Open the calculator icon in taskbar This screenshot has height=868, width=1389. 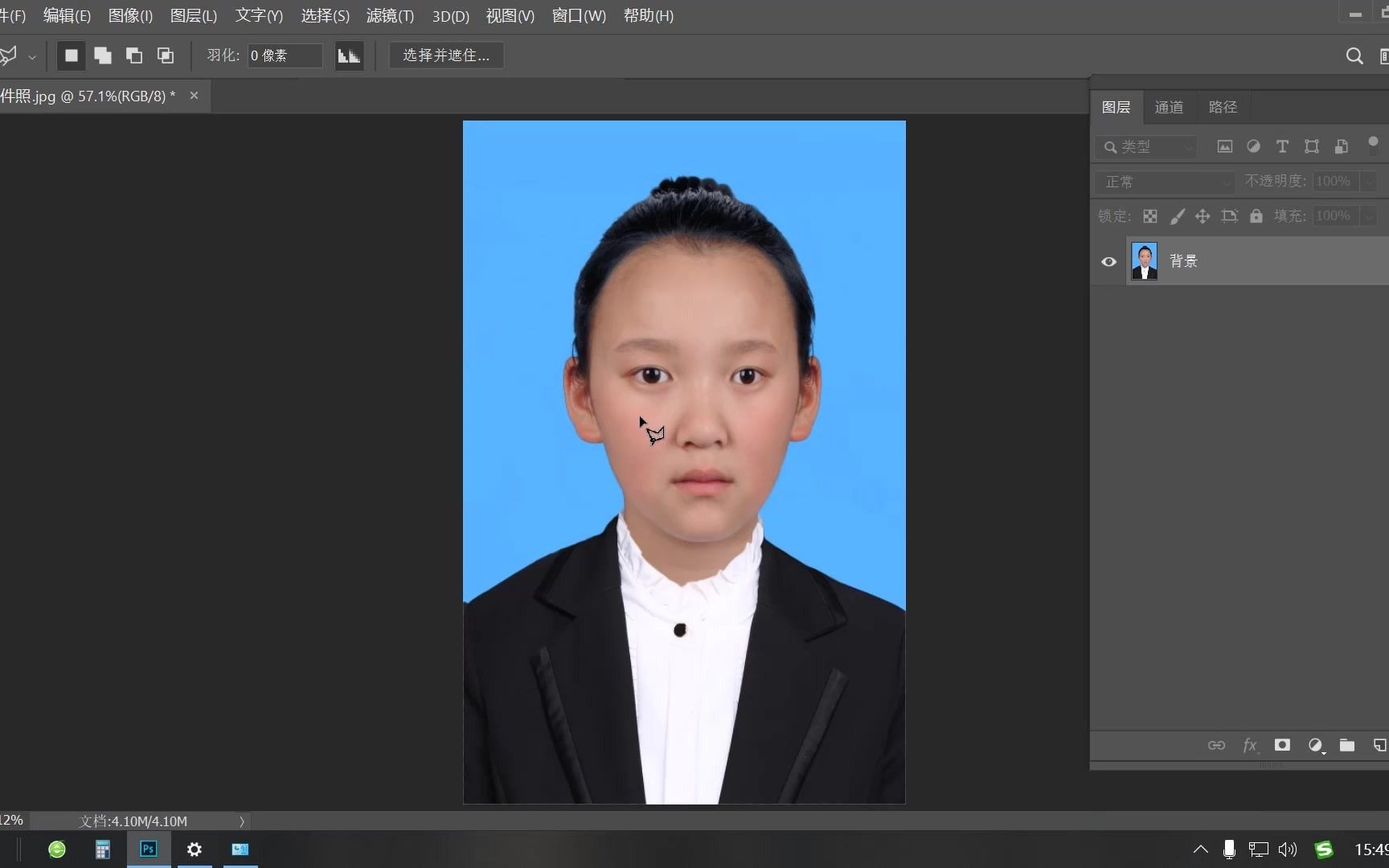click(103, 850)
